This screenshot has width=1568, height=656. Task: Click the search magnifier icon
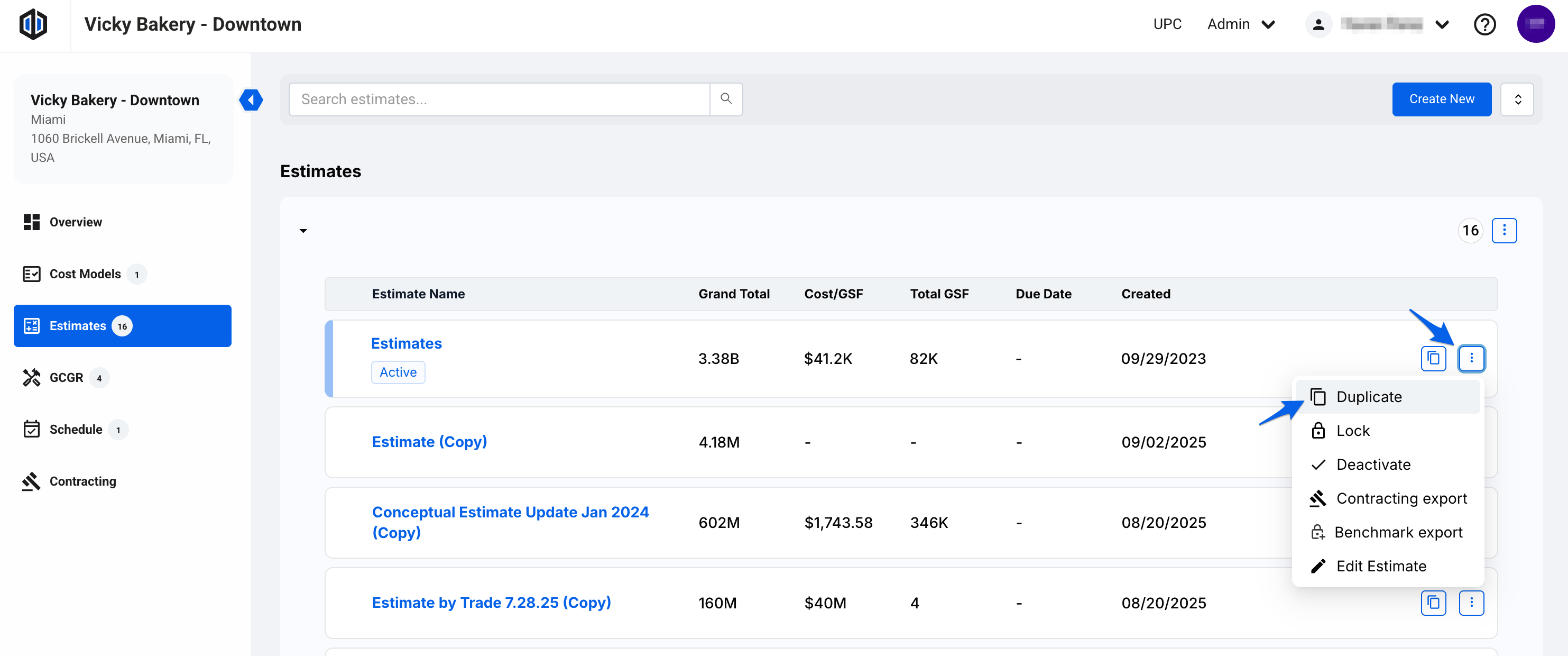[x=725, y=99]
